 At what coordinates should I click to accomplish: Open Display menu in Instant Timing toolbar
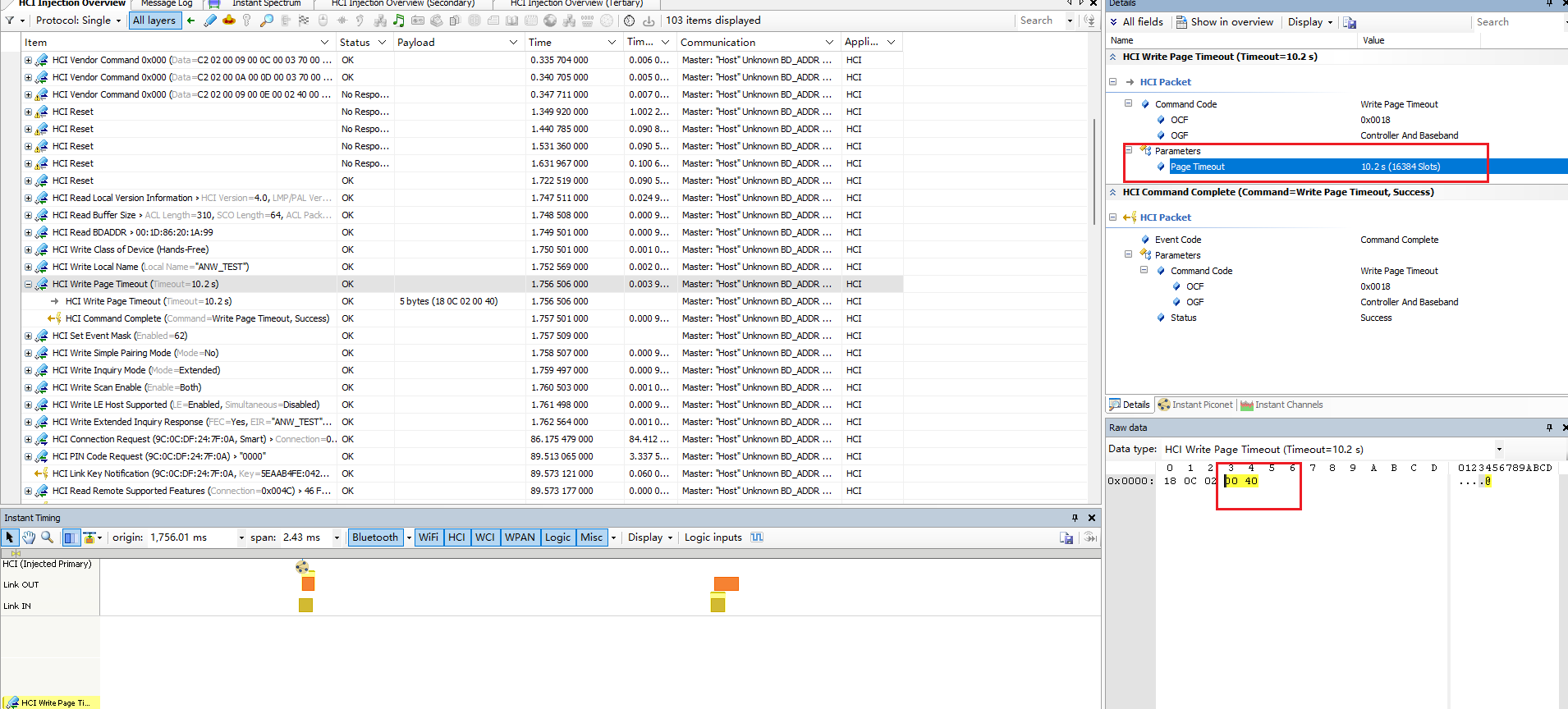(x=650, y=537)
